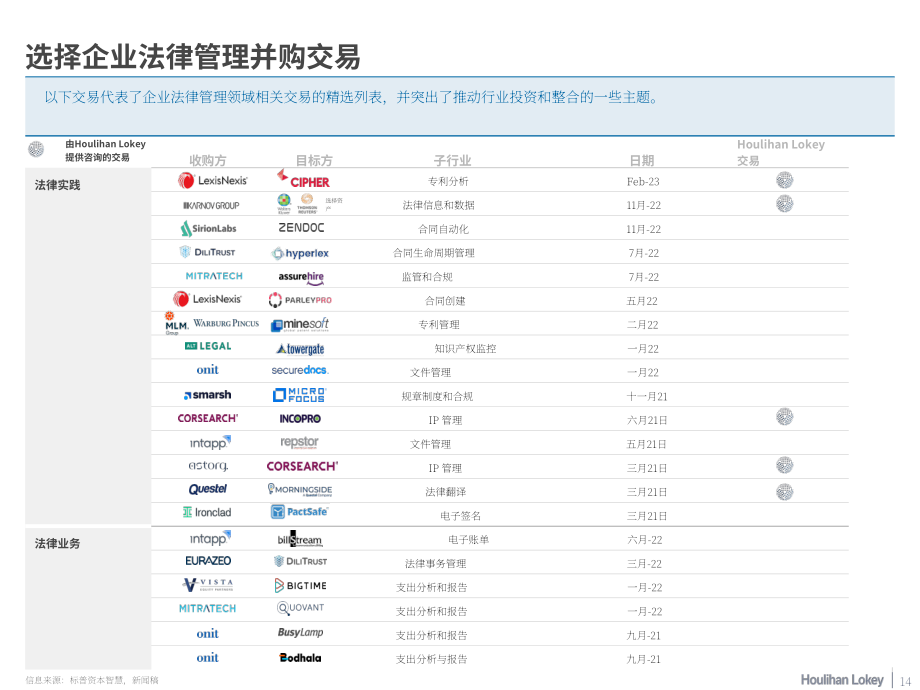Click the hyperlex logo

[x=300, y=253]
